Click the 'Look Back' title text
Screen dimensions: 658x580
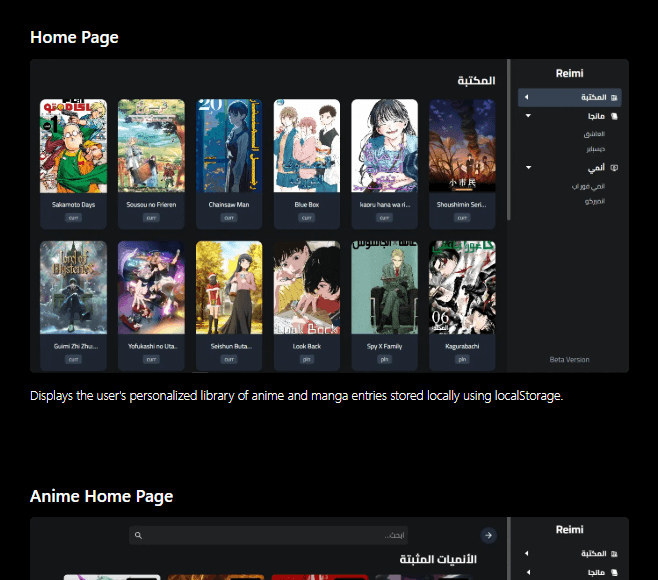coord(307,346)
